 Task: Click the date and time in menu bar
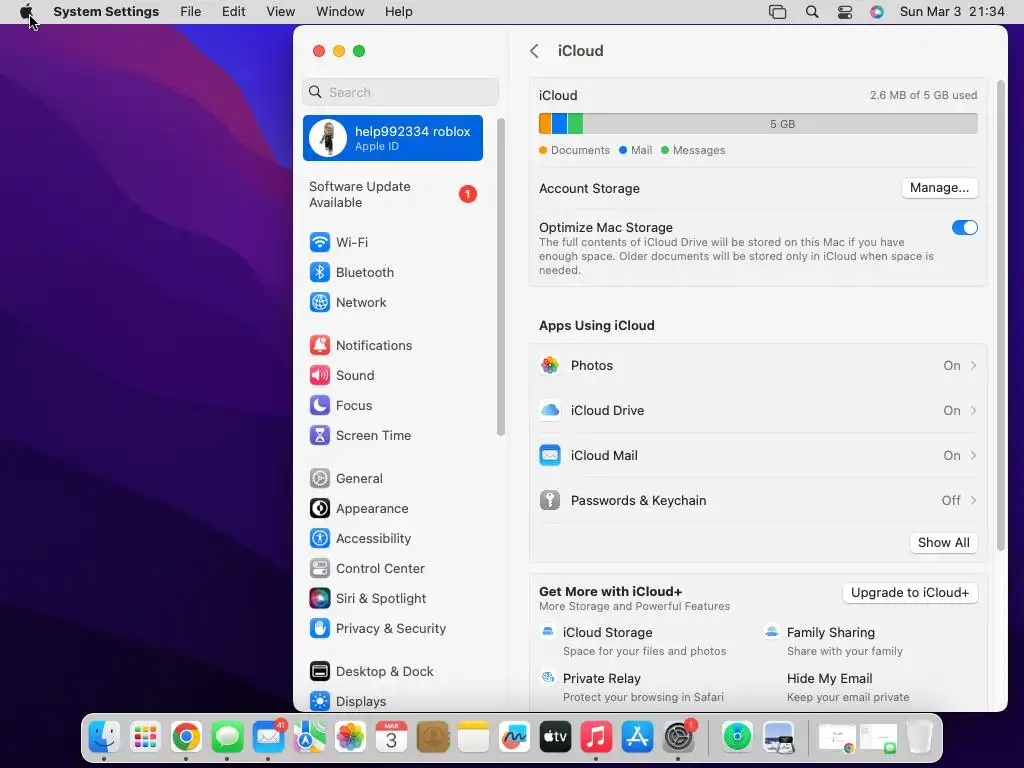click(952, 12)
